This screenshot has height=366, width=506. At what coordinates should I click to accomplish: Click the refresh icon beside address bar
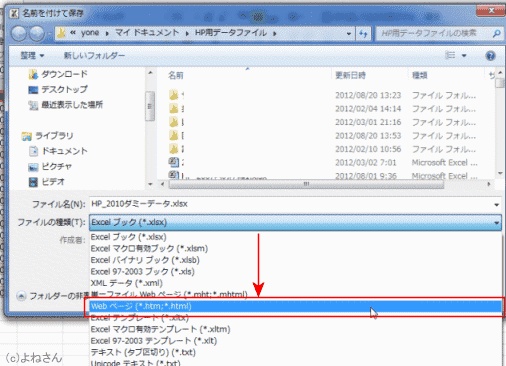[363, 33]
